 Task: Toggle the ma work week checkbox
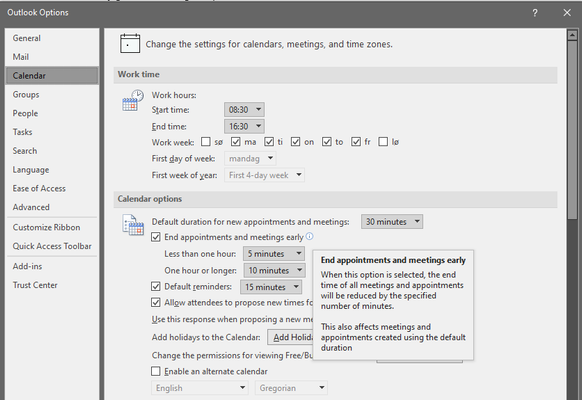click(x=235, y=142)
